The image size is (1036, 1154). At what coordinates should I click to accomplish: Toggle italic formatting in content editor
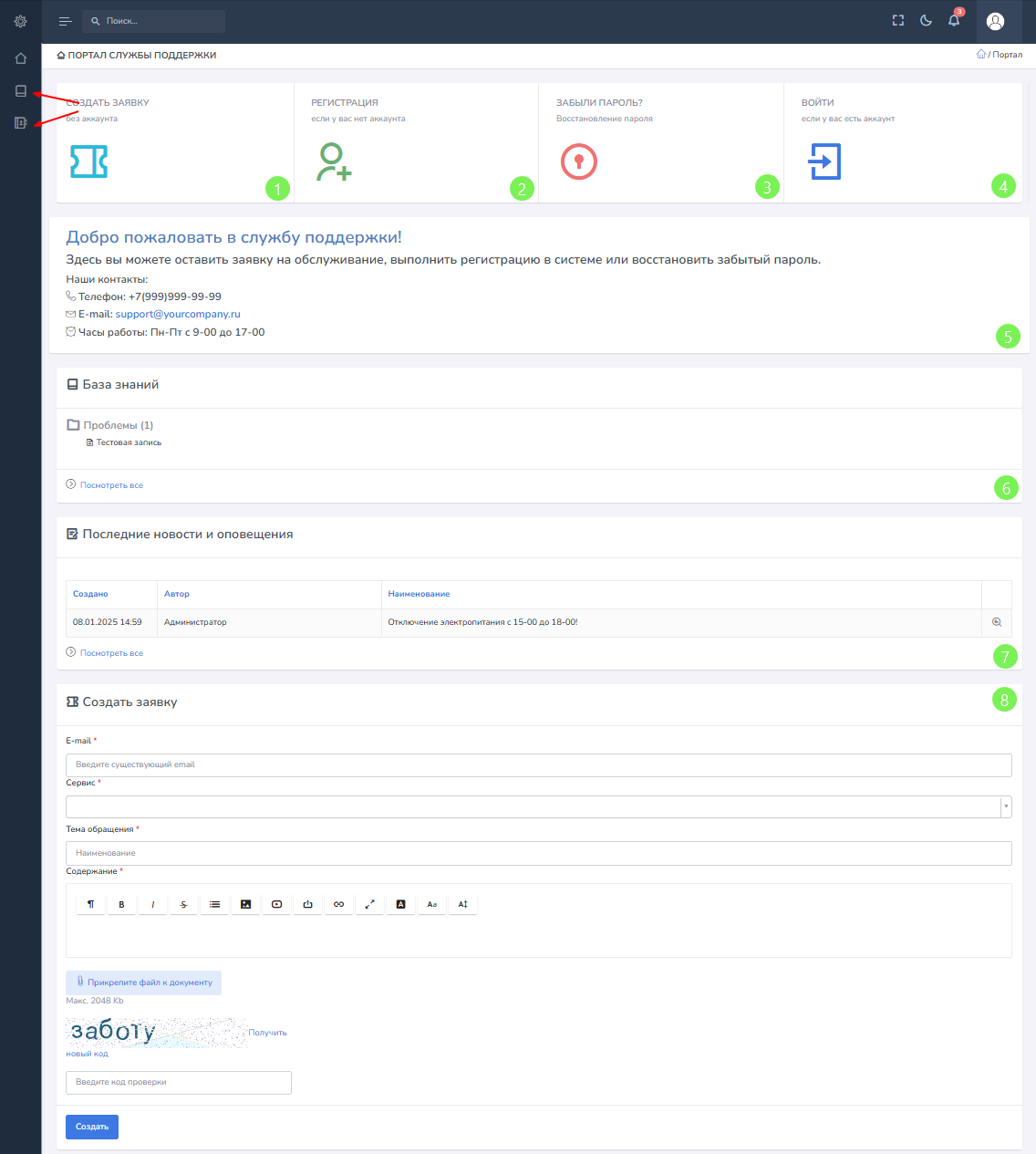tap(152, 904)
